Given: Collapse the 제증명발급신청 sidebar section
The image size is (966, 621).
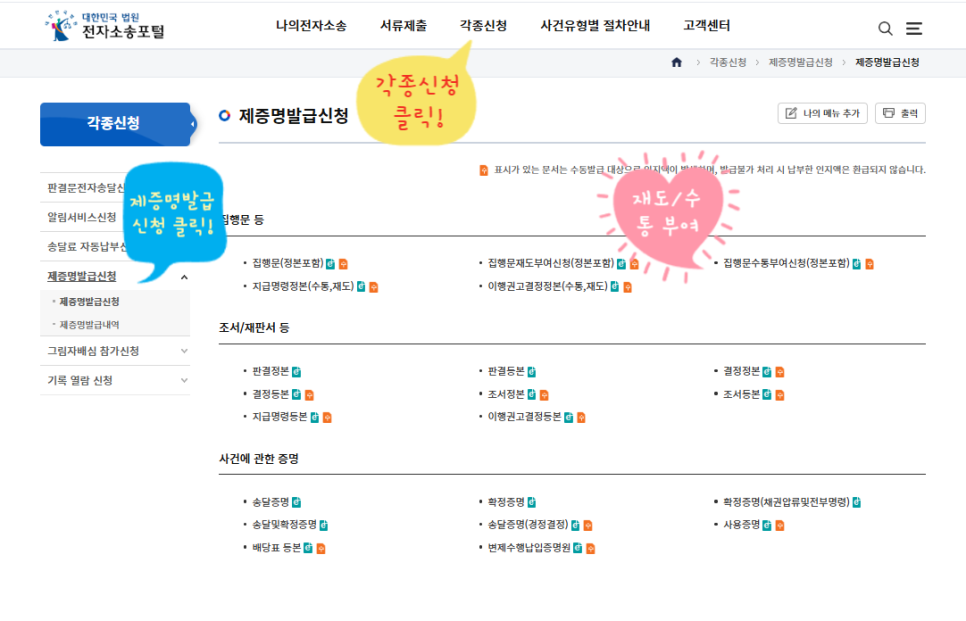Looking at the screenshot, I should tap(184, 277).
